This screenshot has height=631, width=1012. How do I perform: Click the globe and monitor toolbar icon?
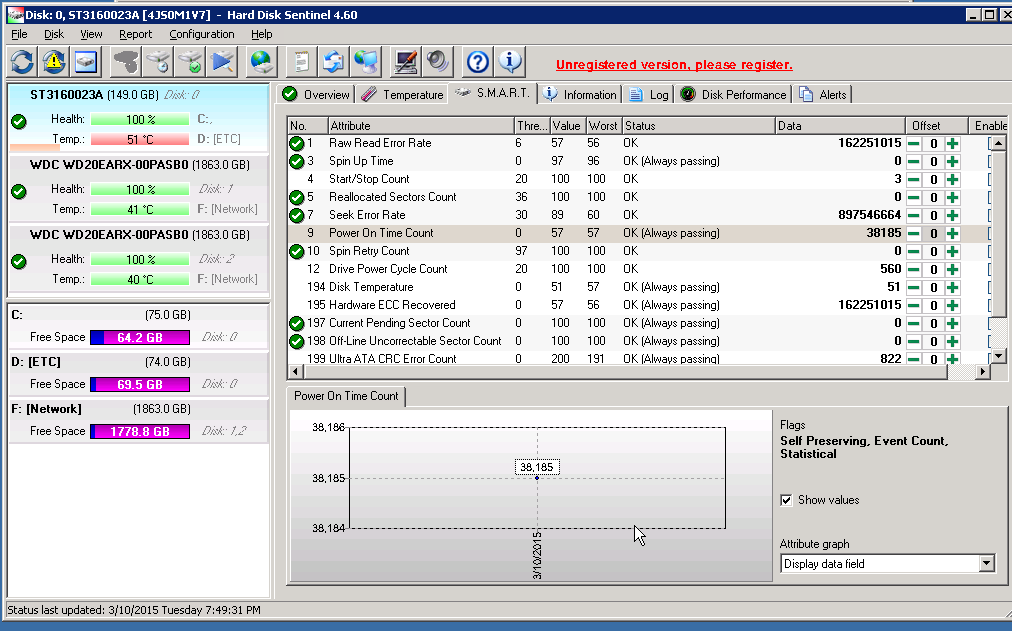click(366, 63)
